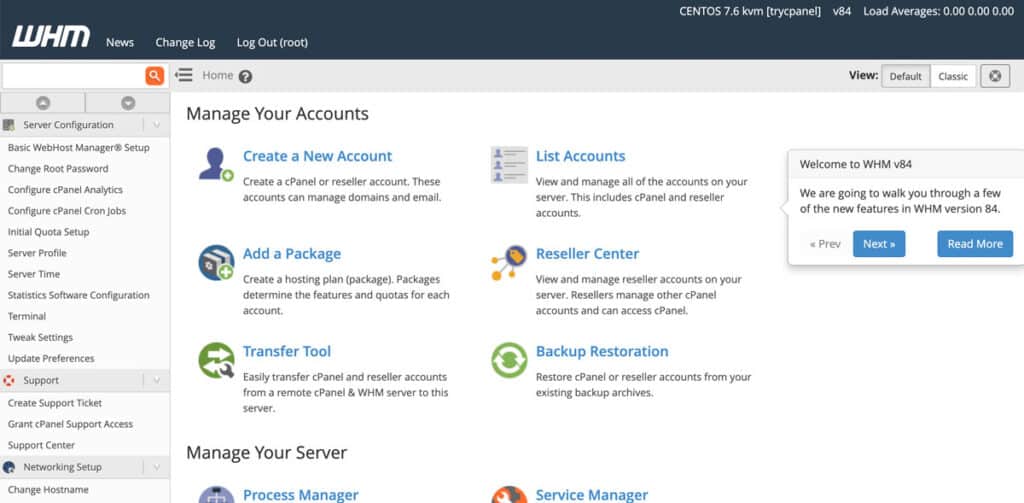Open Change Log in top menu
The width and height of the screenshot is (1024, 503).
(x=185, y=42)
